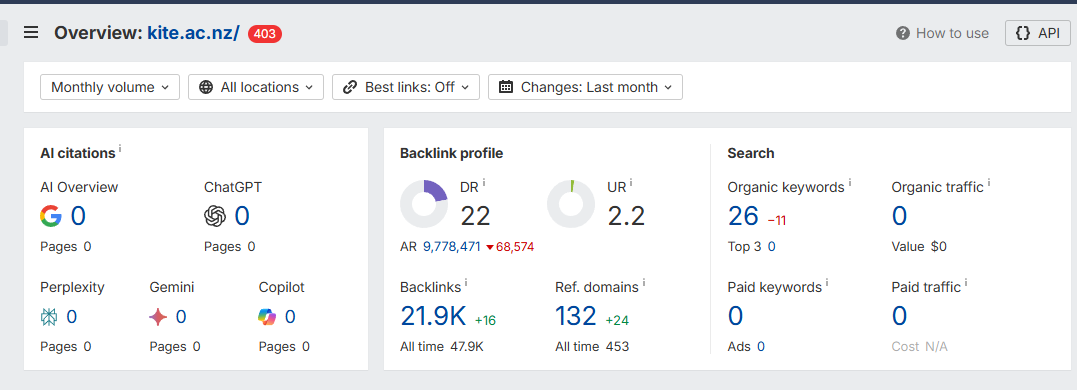Click the +16 backlinks change
This screenshot has width=1077, height=390.
[485, 320]
